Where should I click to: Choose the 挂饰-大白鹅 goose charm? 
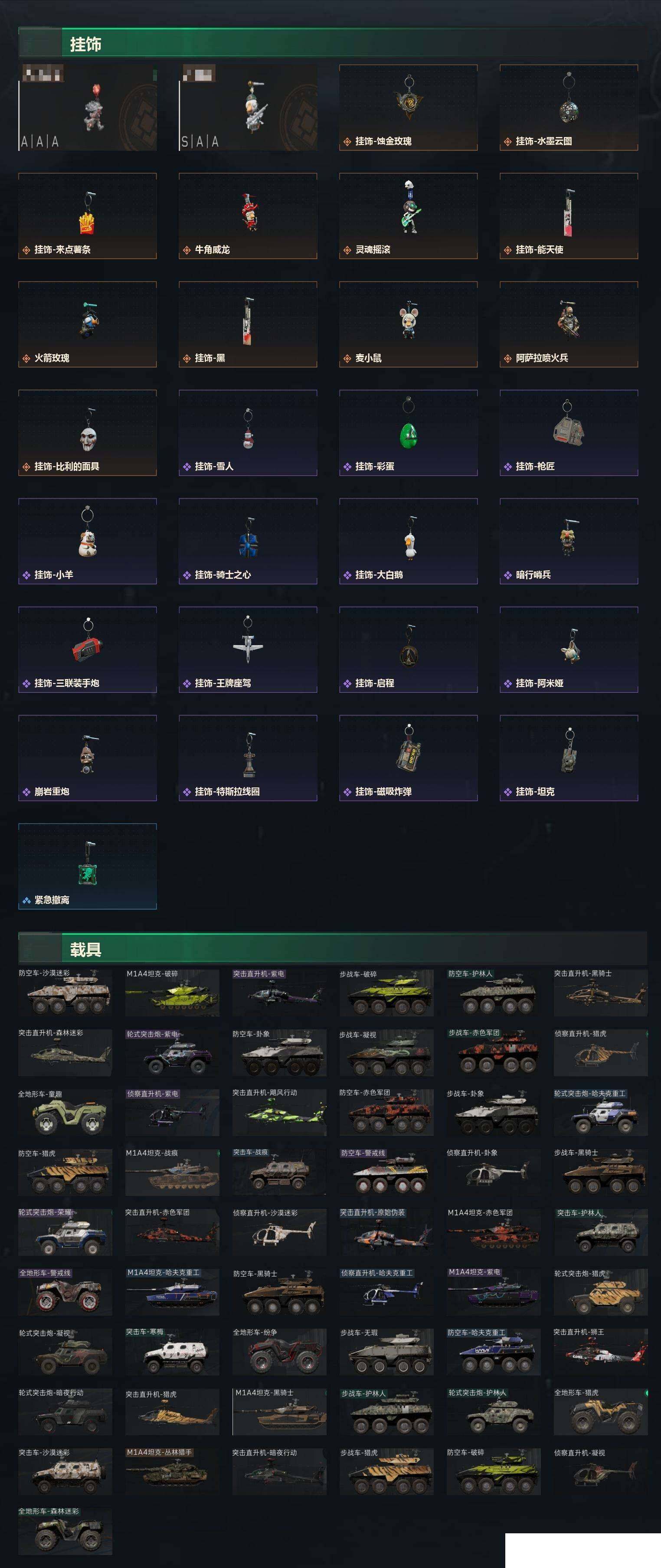[x=408, y=541]
